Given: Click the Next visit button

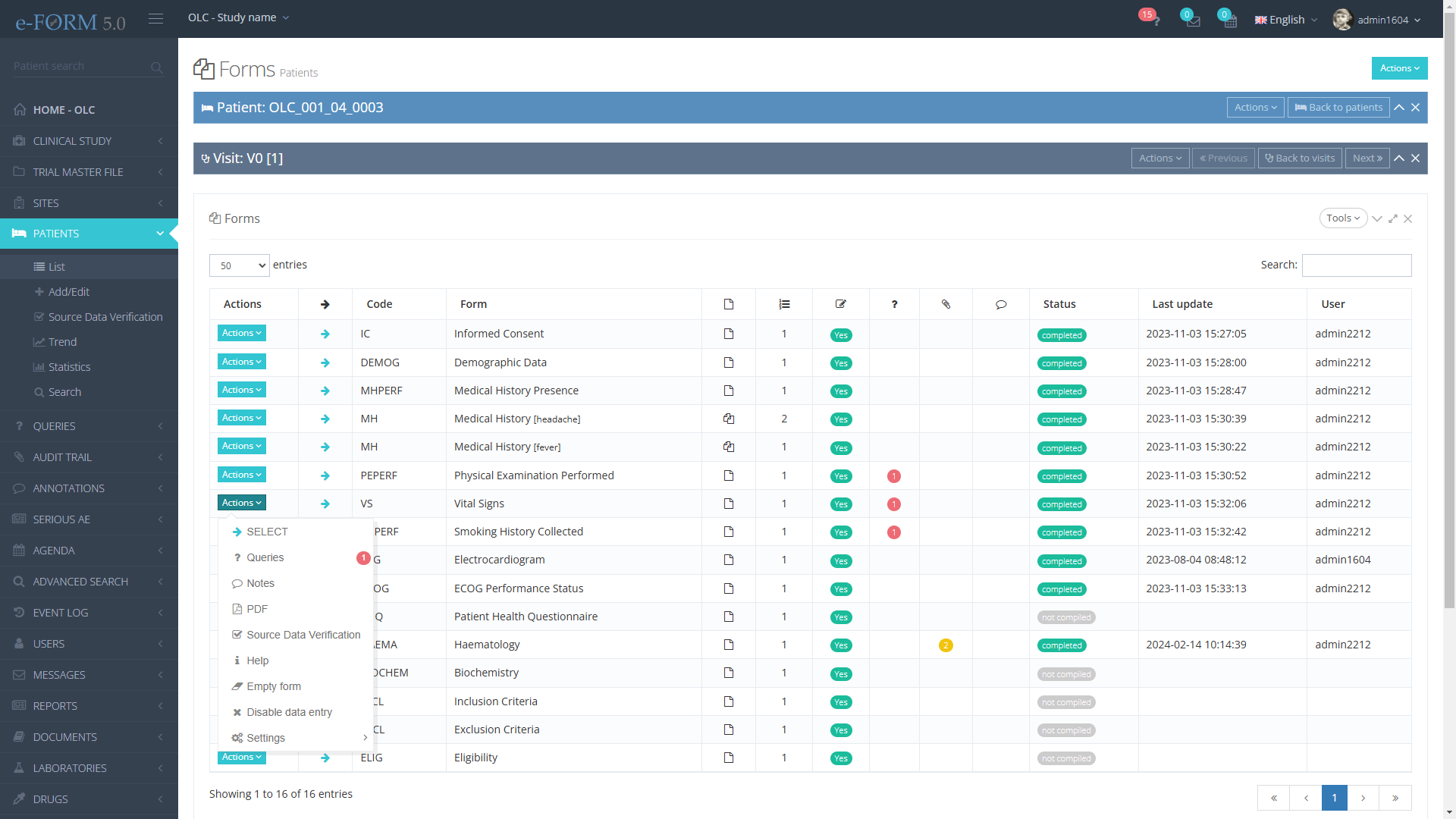Looking at the screenshot, I should click(x=1367, y=158).
